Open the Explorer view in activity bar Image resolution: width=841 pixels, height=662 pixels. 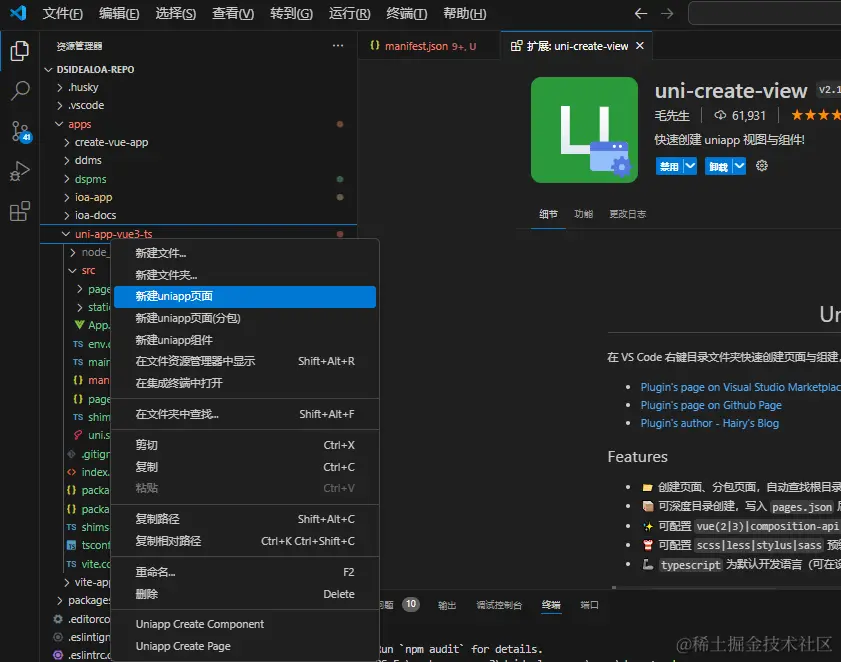click(19, 51)
